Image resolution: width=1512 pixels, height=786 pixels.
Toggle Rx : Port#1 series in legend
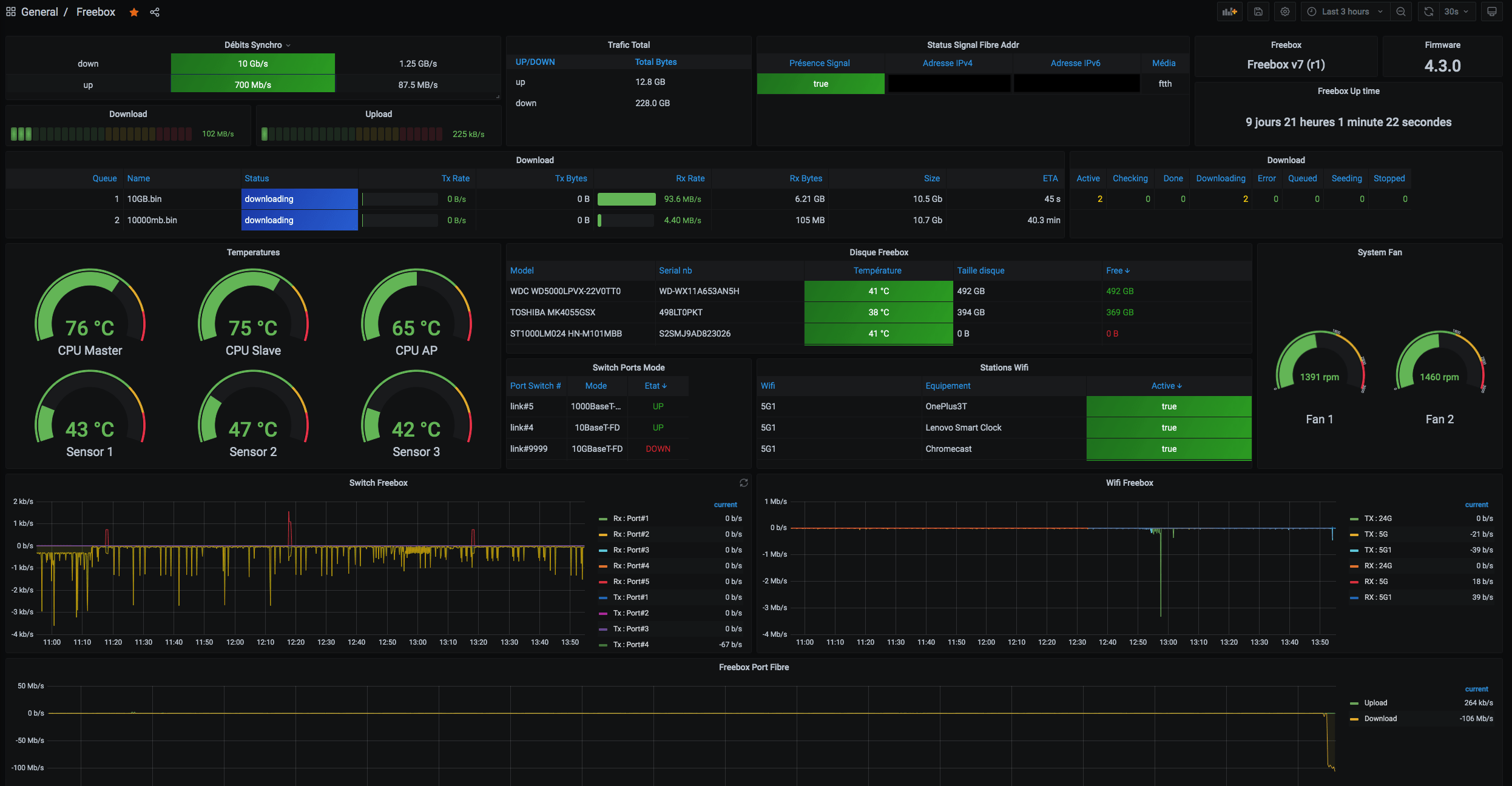point(630,519)
